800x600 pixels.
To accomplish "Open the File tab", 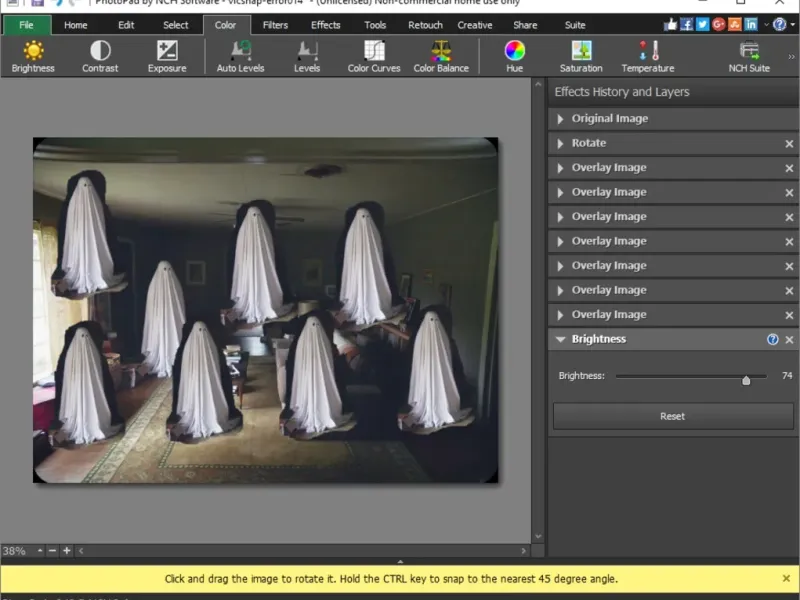I will point(27,25).
